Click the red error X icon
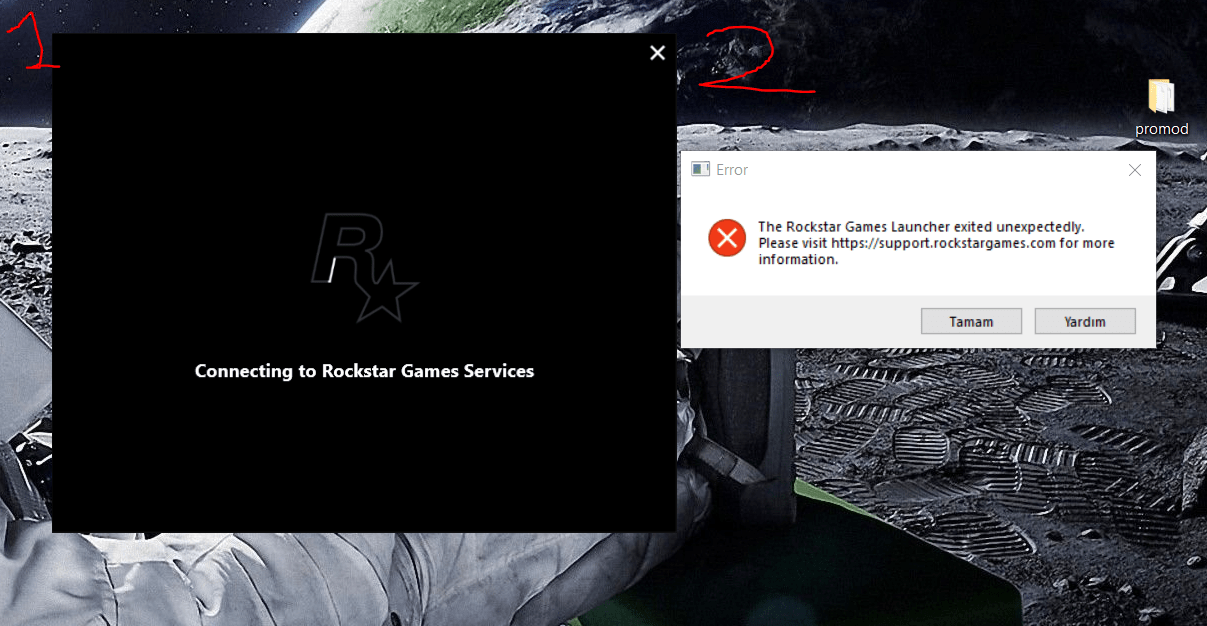1207x626 pixels. (727, 238)
